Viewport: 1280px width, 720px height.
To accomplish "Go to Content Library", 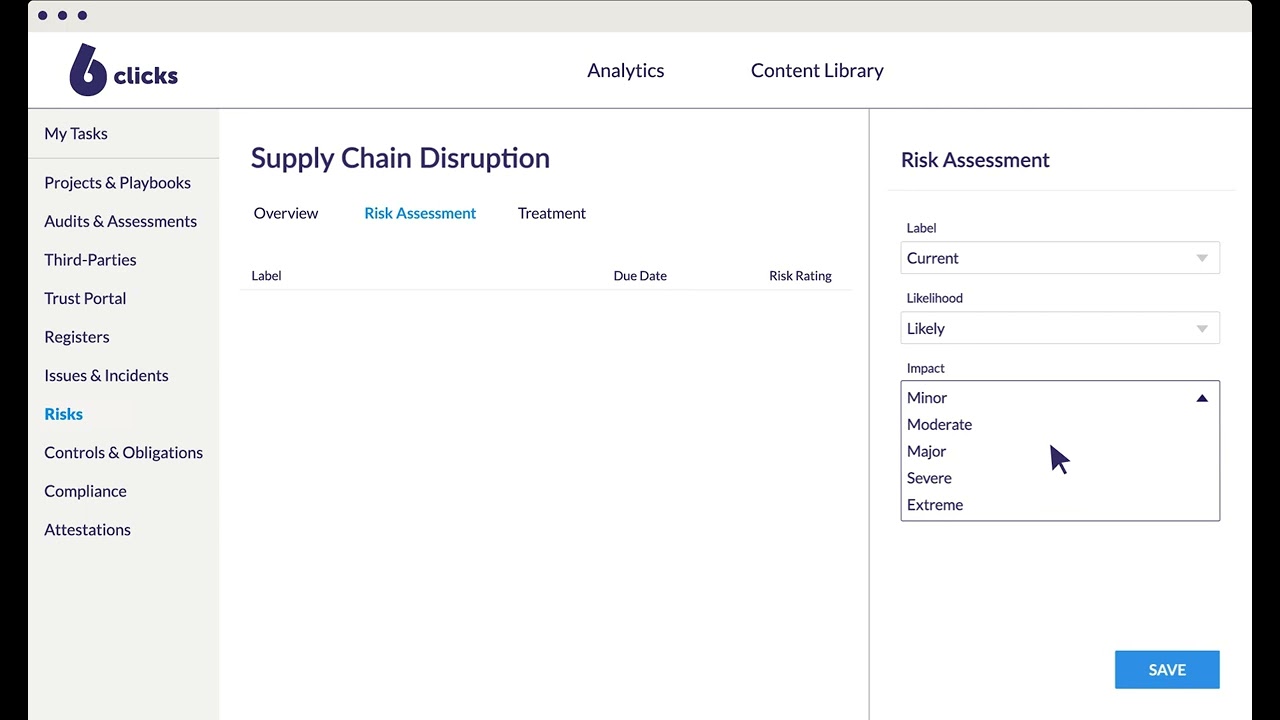I will 817,70.
